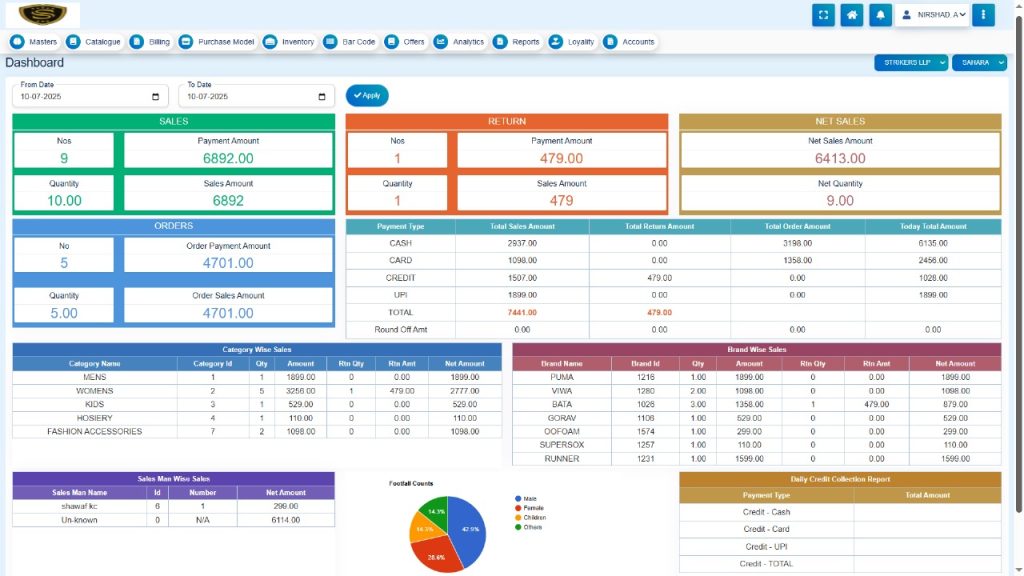Click the From Date input field

coord(80,97)
